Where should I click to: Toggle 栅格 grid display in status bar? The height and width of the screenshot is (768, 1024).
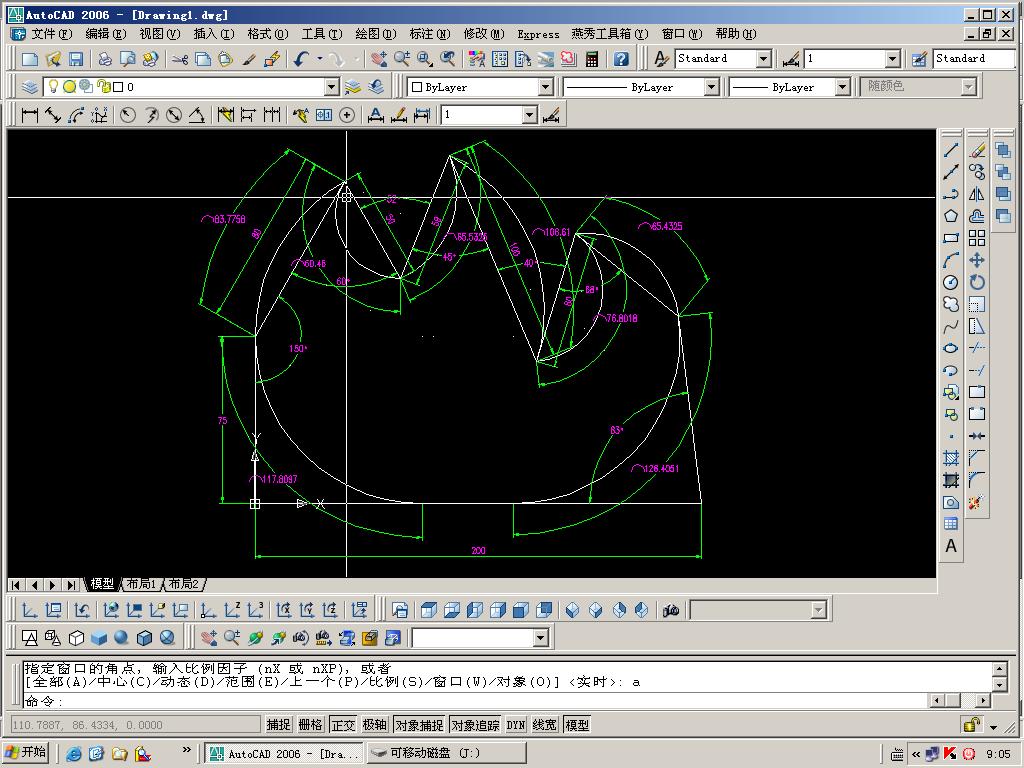pyautogui.click(x=310, y=724)
